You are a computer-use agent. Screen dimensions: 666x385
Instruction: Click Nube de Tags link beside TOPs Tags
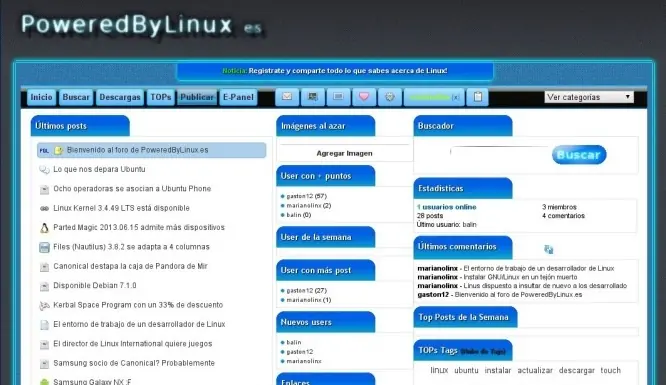point(483,351)
